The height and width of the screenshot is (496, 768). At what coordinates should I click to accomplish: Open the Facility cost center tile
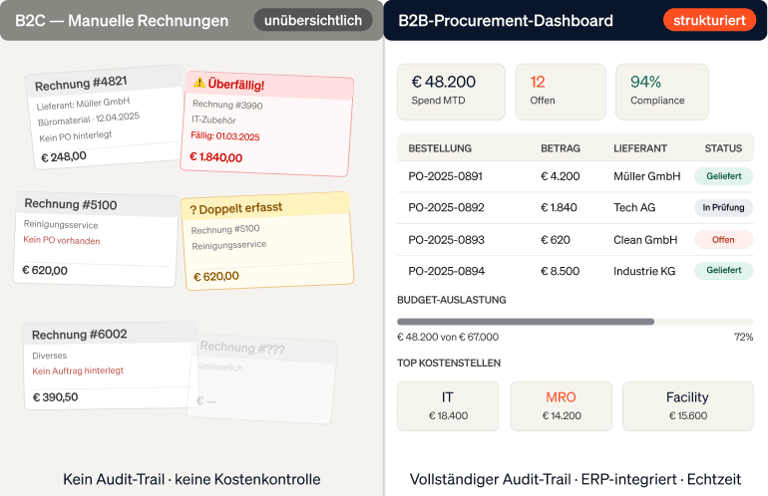[688, 406]
